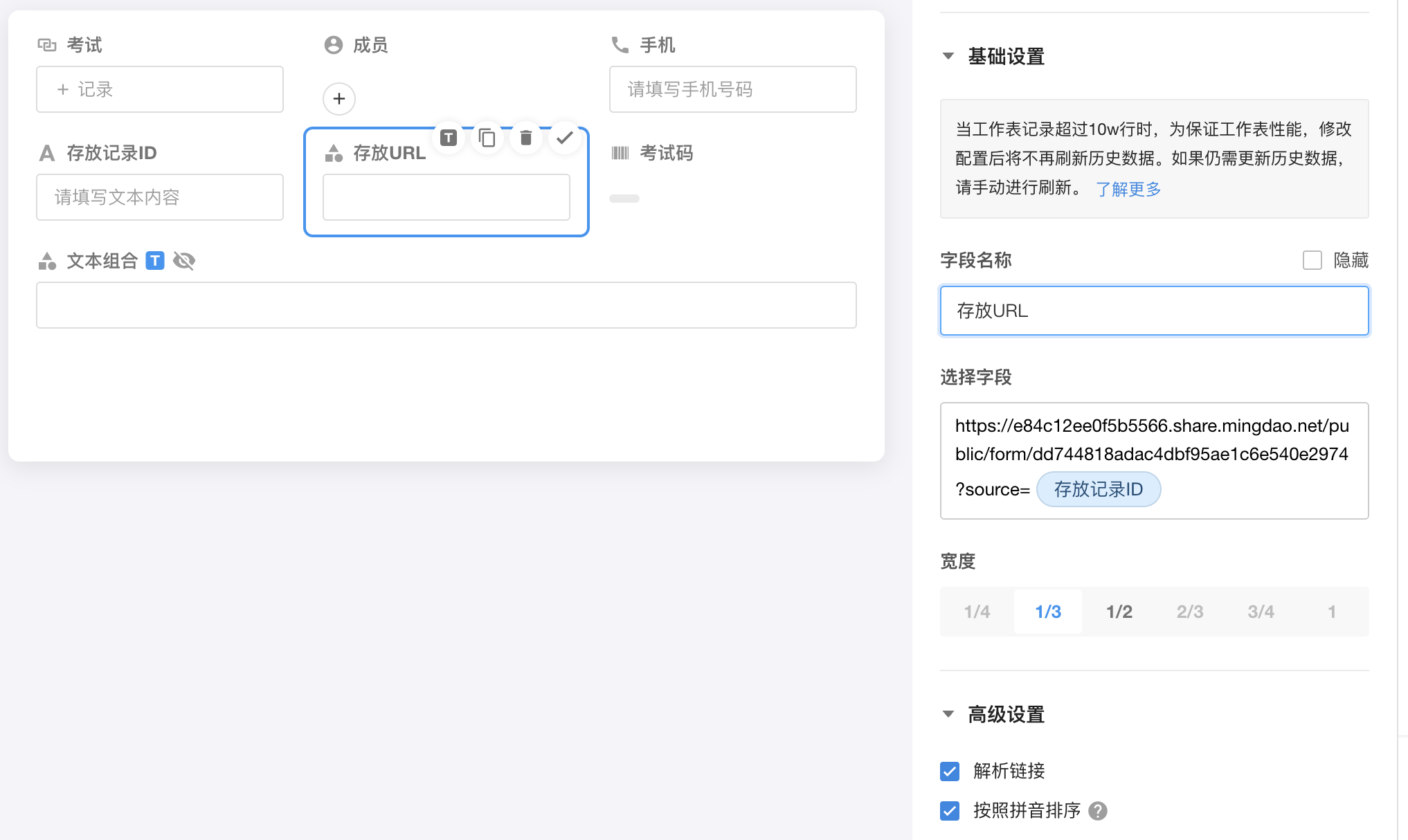This screenshot has width=1408, height=840.
Task: Click the hidden eye-slash icon on 文本组合
Action: 184,261
